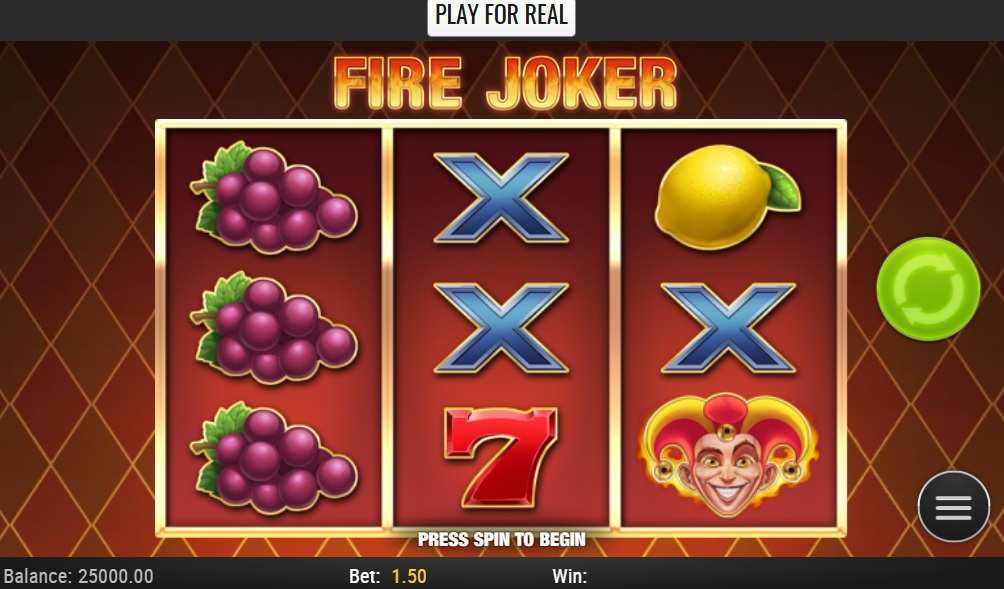Click the Bet label in status bar
The image size is (1004, 589).
coord(365,576)
